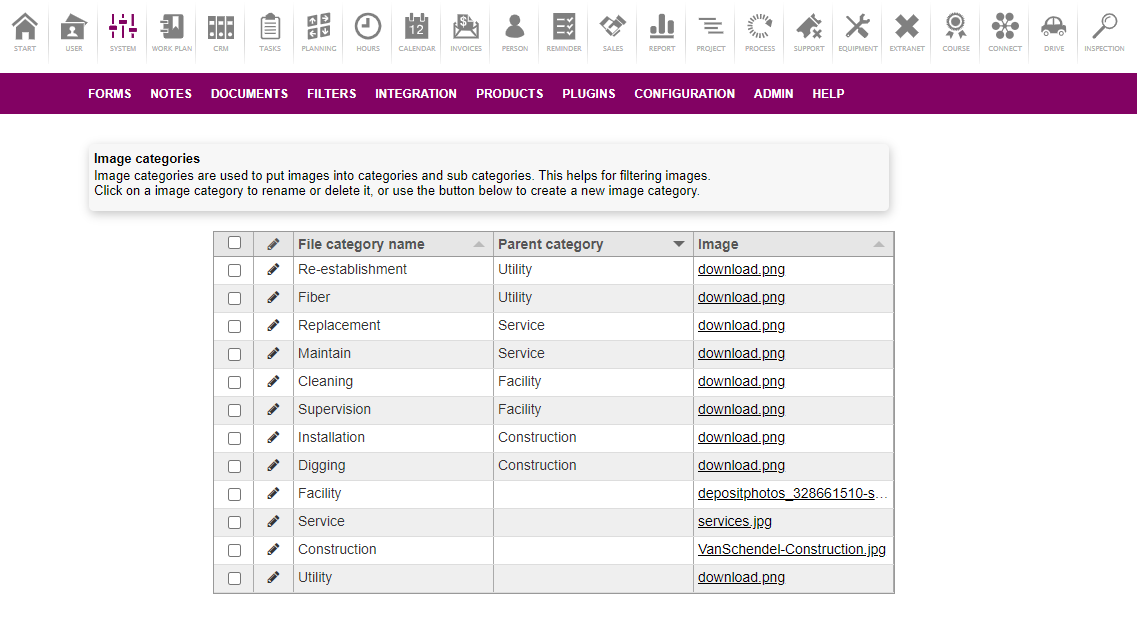Tick the checkbox for Re-establishment row
Image resolution: width=1137 pixels, height=618 pixels.
234,270
